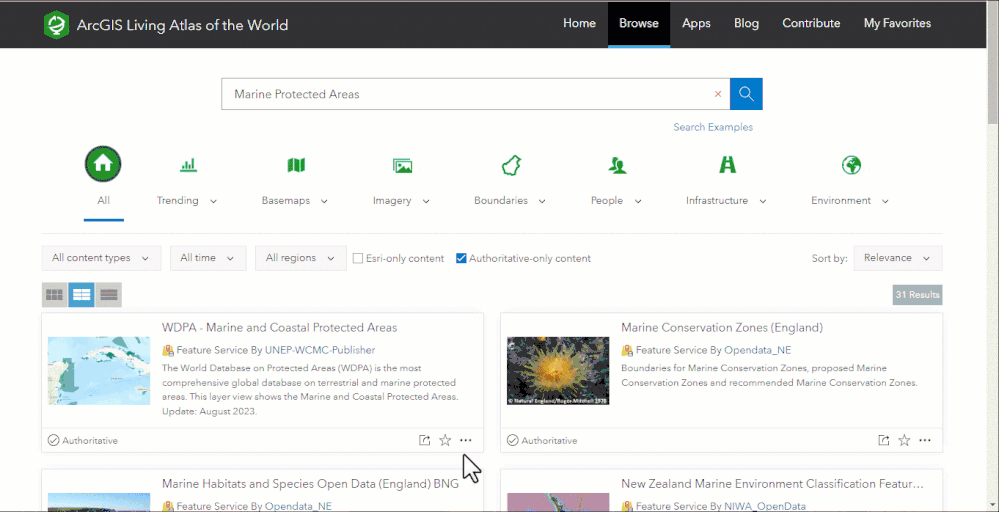Favorite the Marine Conservation Zones star
Viewport: 999px width, 512px height.
[x=904, y=440]
